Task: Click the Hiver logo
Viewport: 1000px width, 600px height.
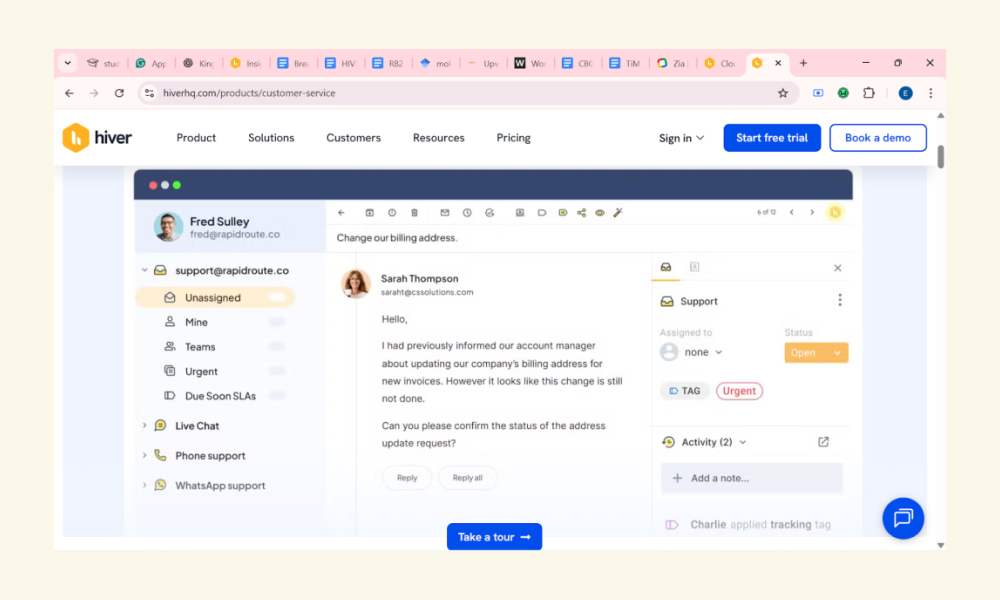Action: (97, 138)
